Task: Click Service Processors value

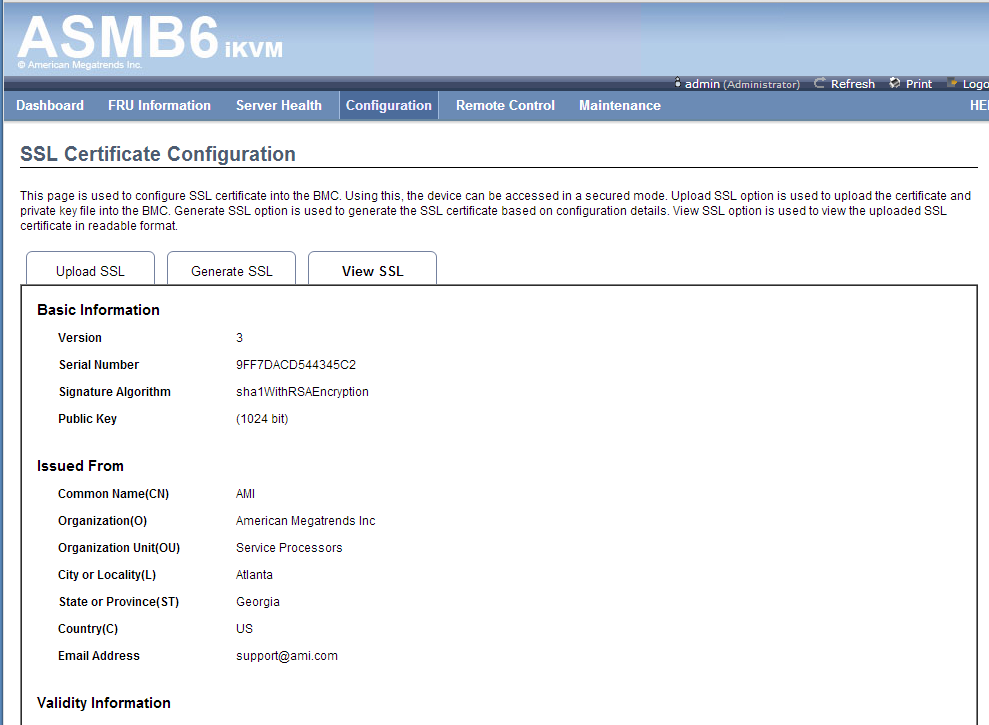Action: [x=289, y=548]
